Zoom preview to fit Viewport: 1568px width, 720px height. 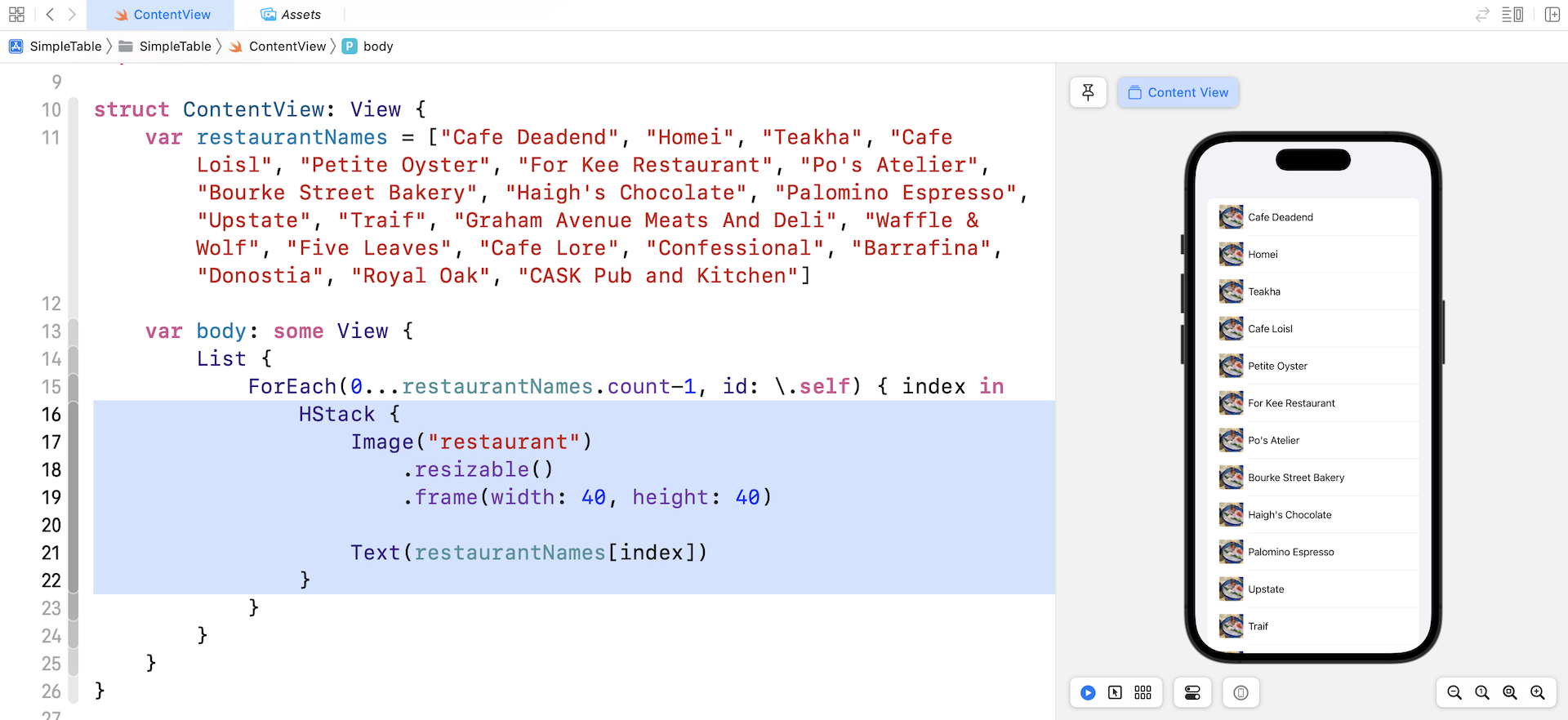pyautogui.click(x=1510, y=693)
